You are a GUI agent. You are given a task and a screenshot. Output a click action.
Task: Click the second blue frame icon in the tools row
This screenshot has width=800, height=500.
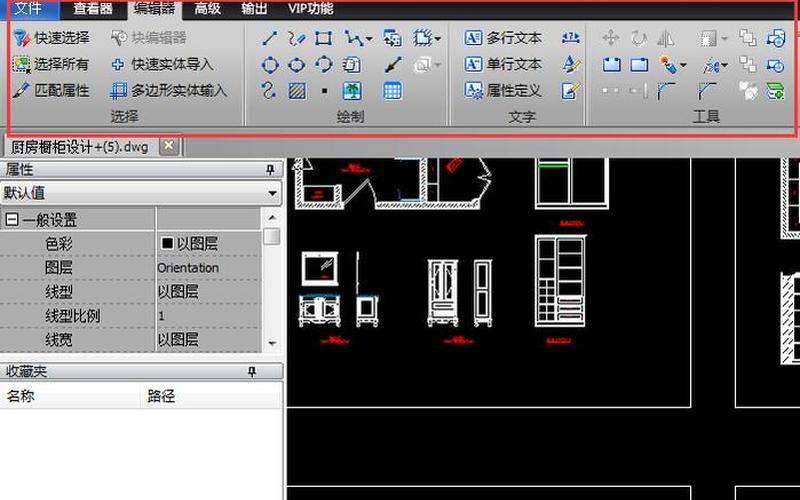[639, 64]
